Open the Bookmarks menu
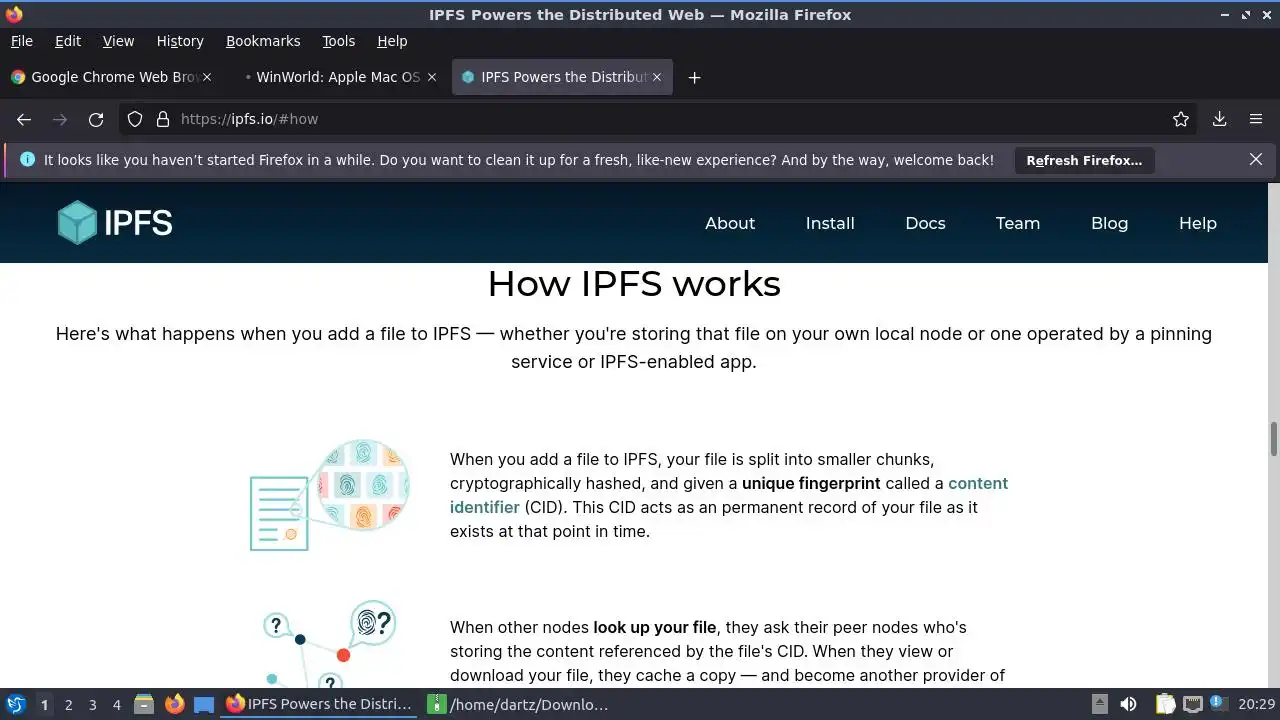Image resolution: width=1280 pixels, height=720 pixels. (263, 41)
